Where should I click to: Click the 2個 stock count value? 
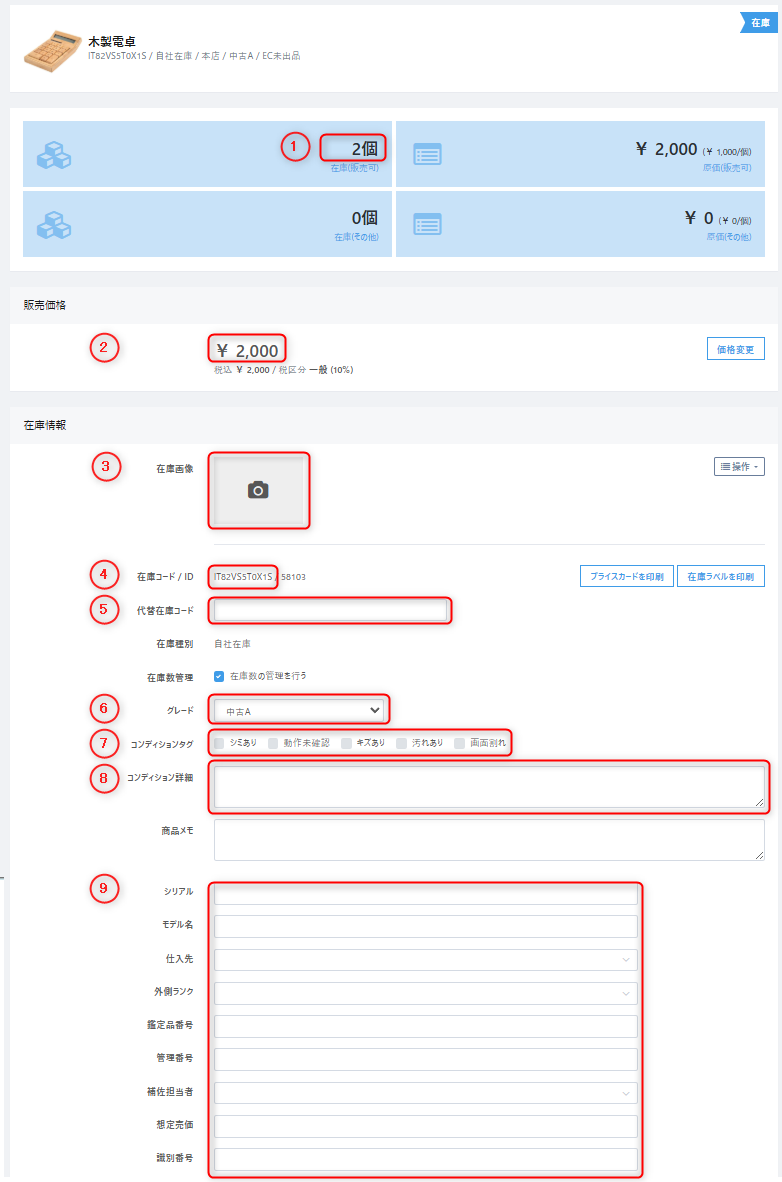pos(365,149)
